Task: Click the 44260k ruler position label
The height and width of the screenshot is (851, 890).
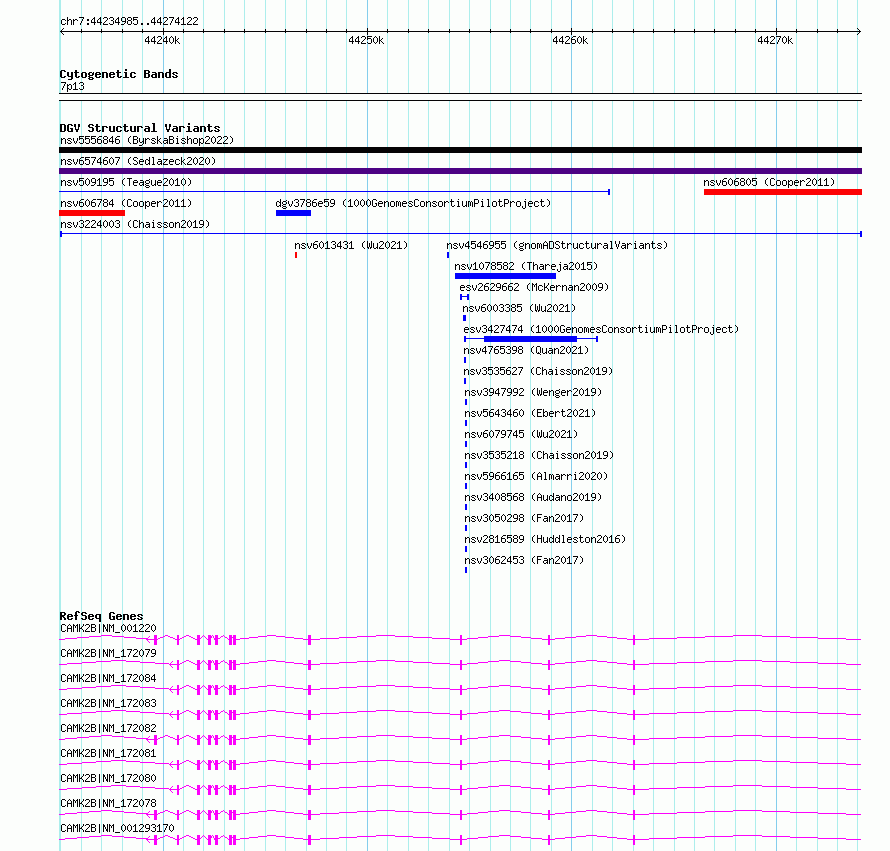Action: point(570,40)
